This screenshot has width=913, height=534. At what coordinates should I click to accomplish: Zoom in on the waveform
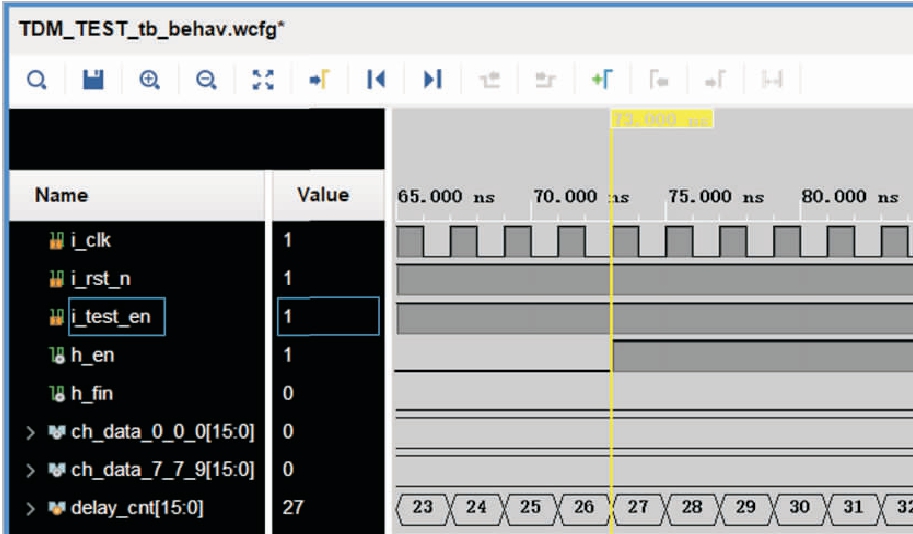(150, 79)
